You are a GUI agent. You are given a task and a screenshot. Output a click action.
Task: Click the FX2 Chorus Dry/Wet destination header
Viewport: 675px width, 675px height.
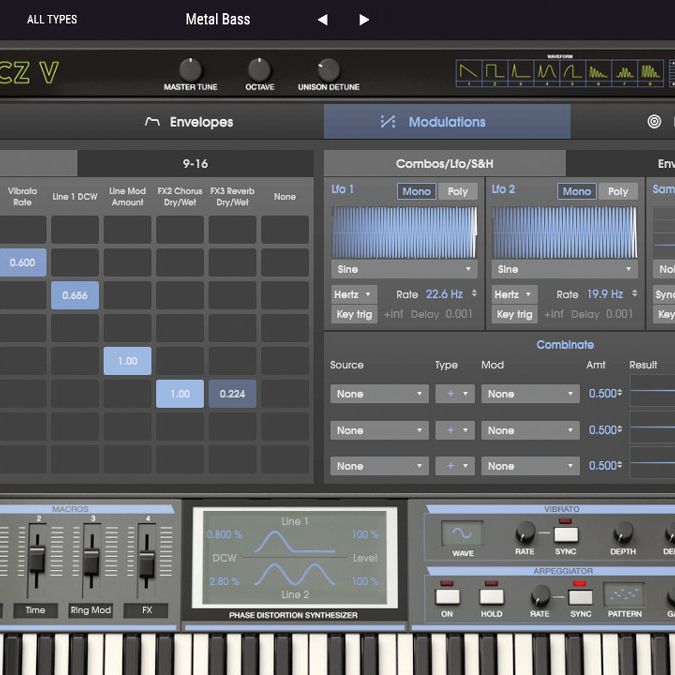(180, 196)
